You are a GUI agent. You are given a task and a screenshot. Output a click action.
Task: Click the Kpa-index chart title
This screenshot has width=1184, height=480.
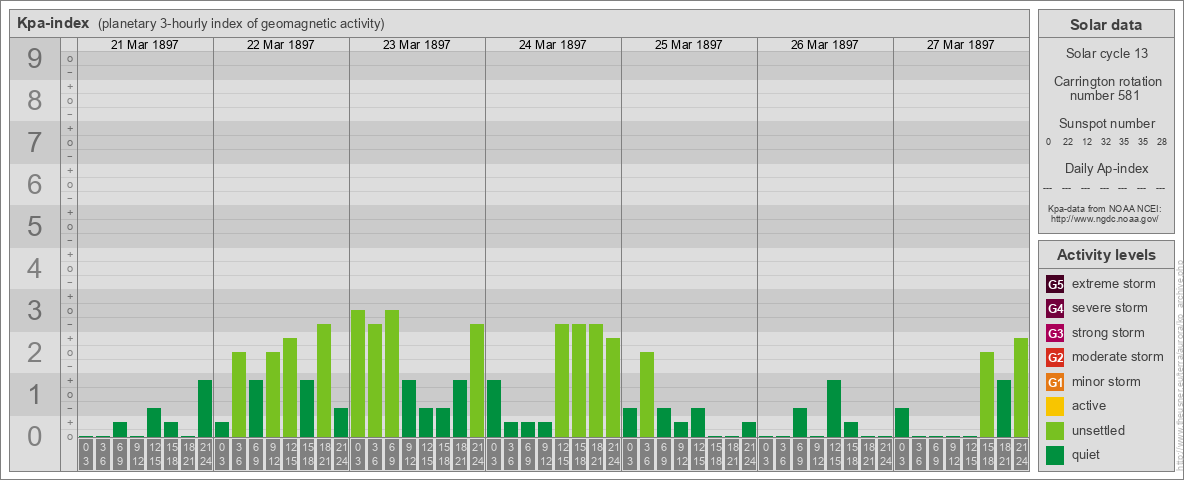coord(54,23)
